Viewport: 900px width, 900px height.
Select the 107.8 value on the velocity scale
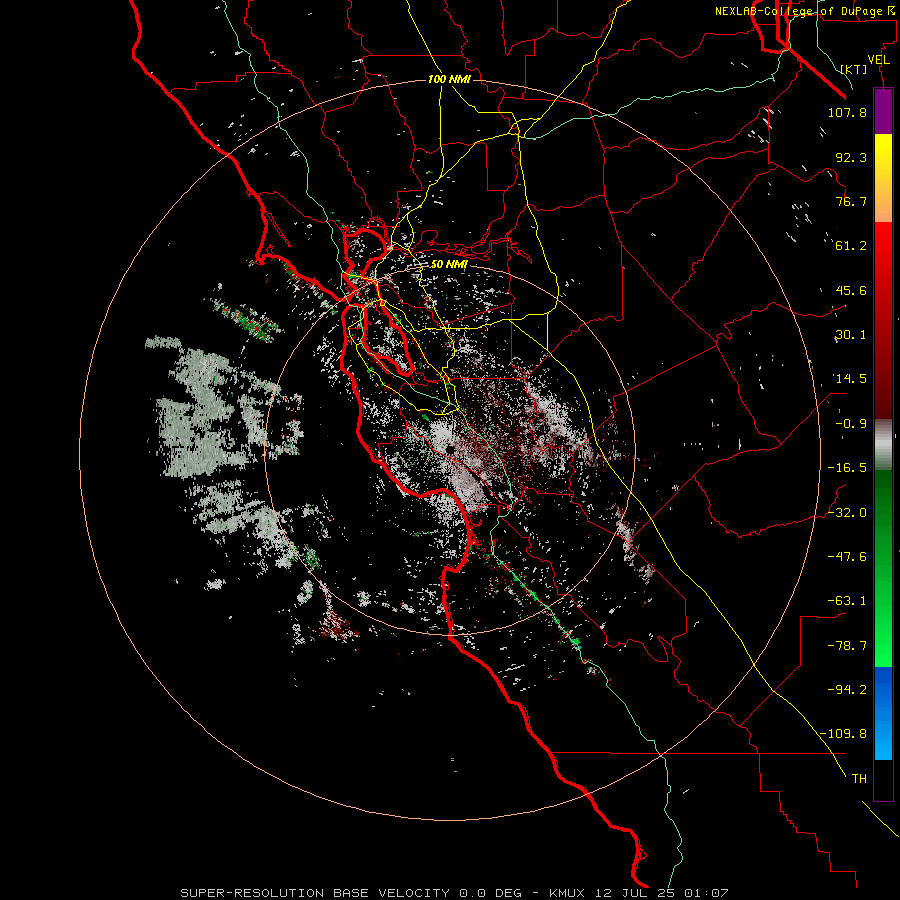pyautogui.click(x=847, y=112)
